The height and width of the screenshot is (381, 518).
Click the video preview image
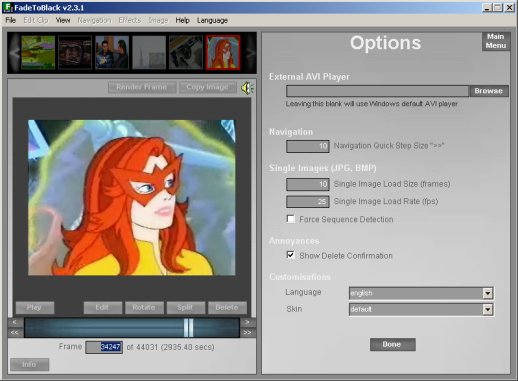coord(132,198)
